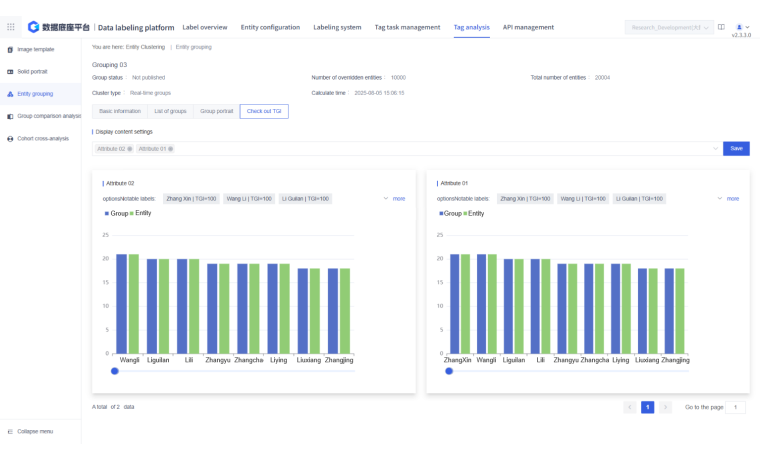Toggle the Entity legend in Attribute 02 chart
Image resolution: width=760 pixels, height=460 pixels.
[x=141, y=213]
